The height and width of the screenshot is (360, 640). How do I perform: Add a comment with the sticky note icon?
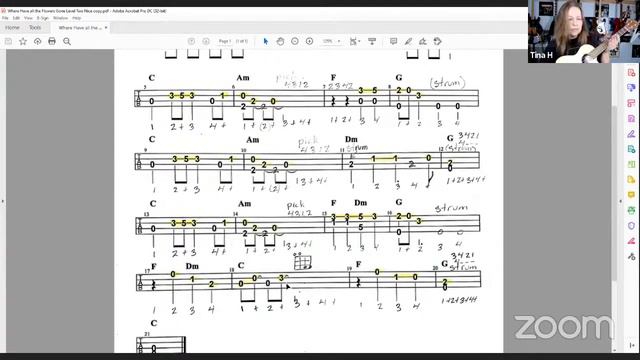(x=393, y=41)
